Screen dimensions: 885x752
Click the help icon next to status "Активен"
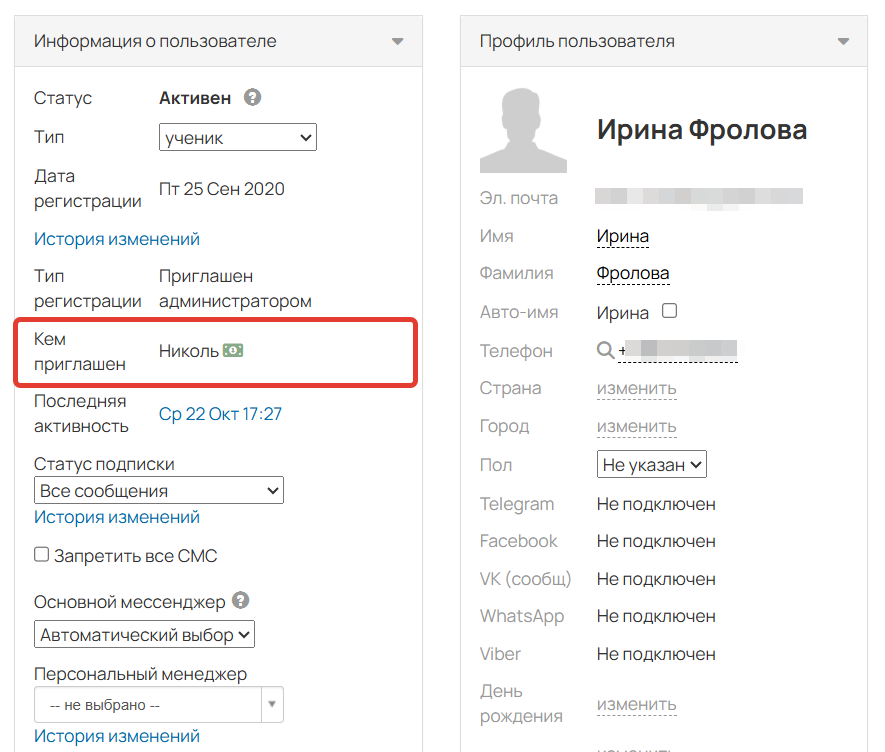(252, 98)
